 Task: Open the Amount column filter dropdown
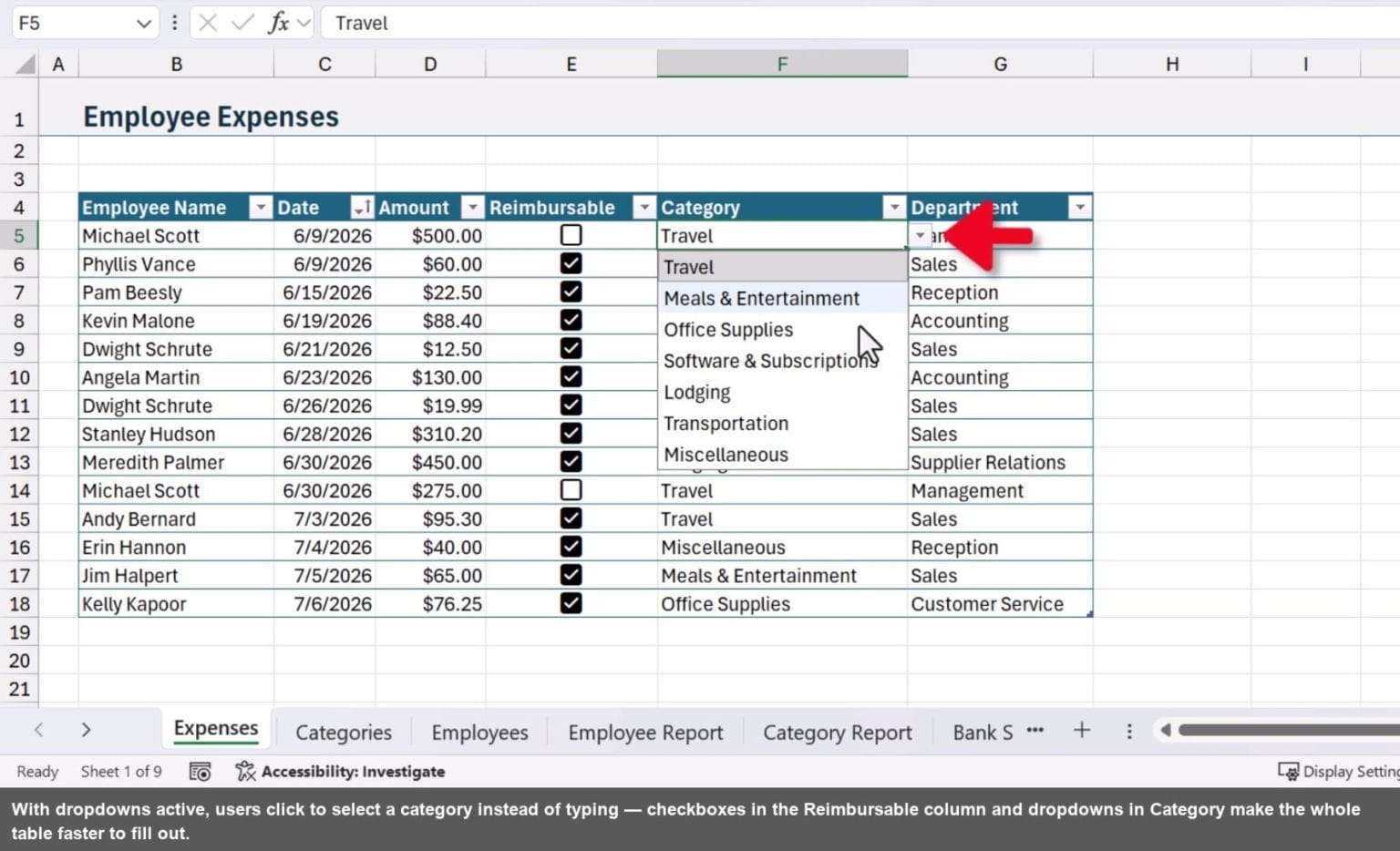(472, 208)
